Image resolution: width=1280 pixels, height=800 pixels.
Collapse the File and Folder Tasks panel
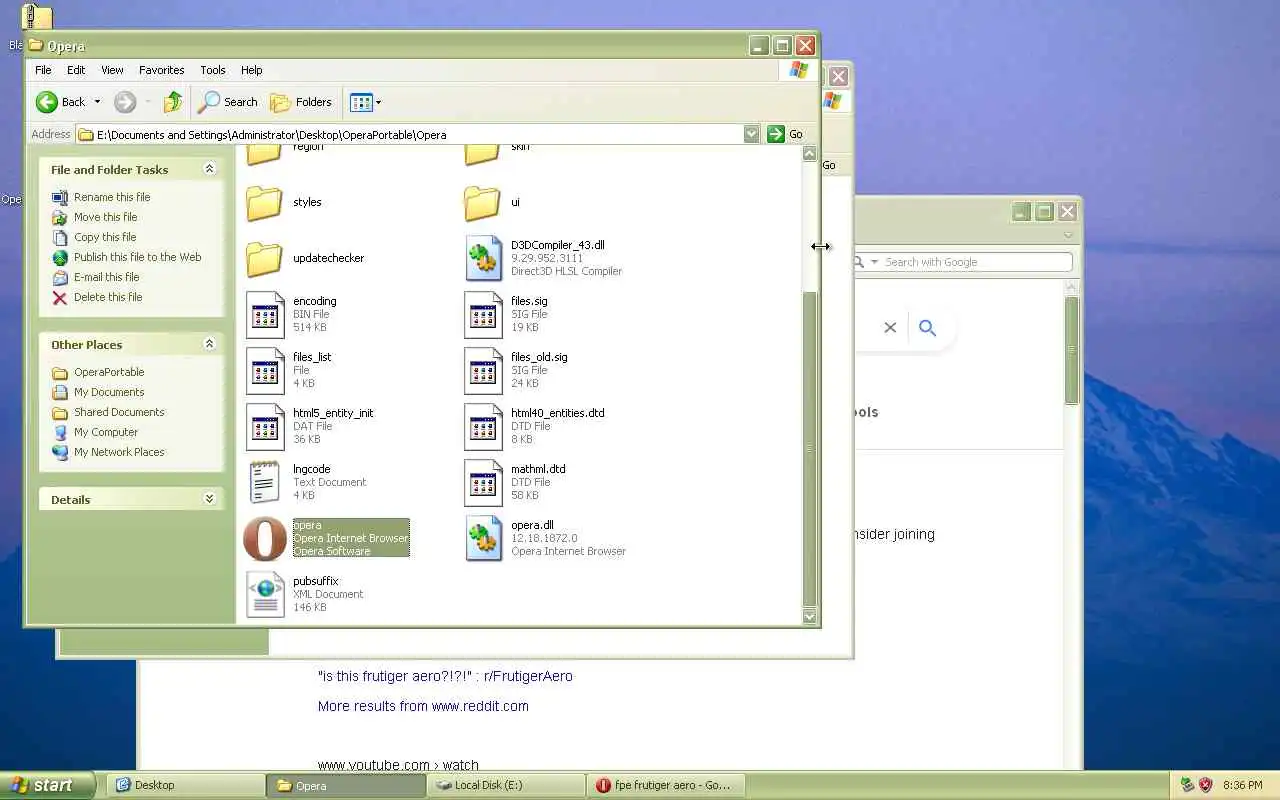(x=209, y=169)
